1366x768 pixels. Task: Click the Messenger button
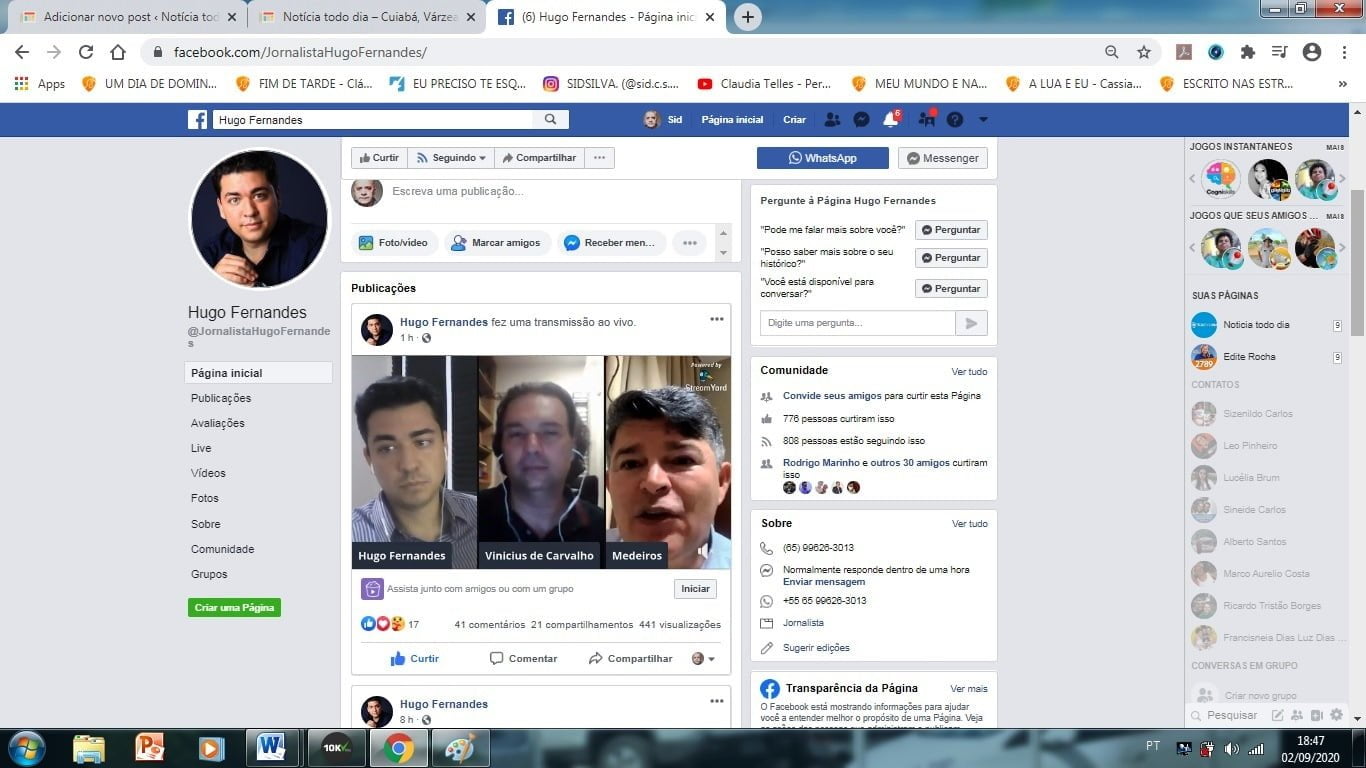tap(943, 158)
